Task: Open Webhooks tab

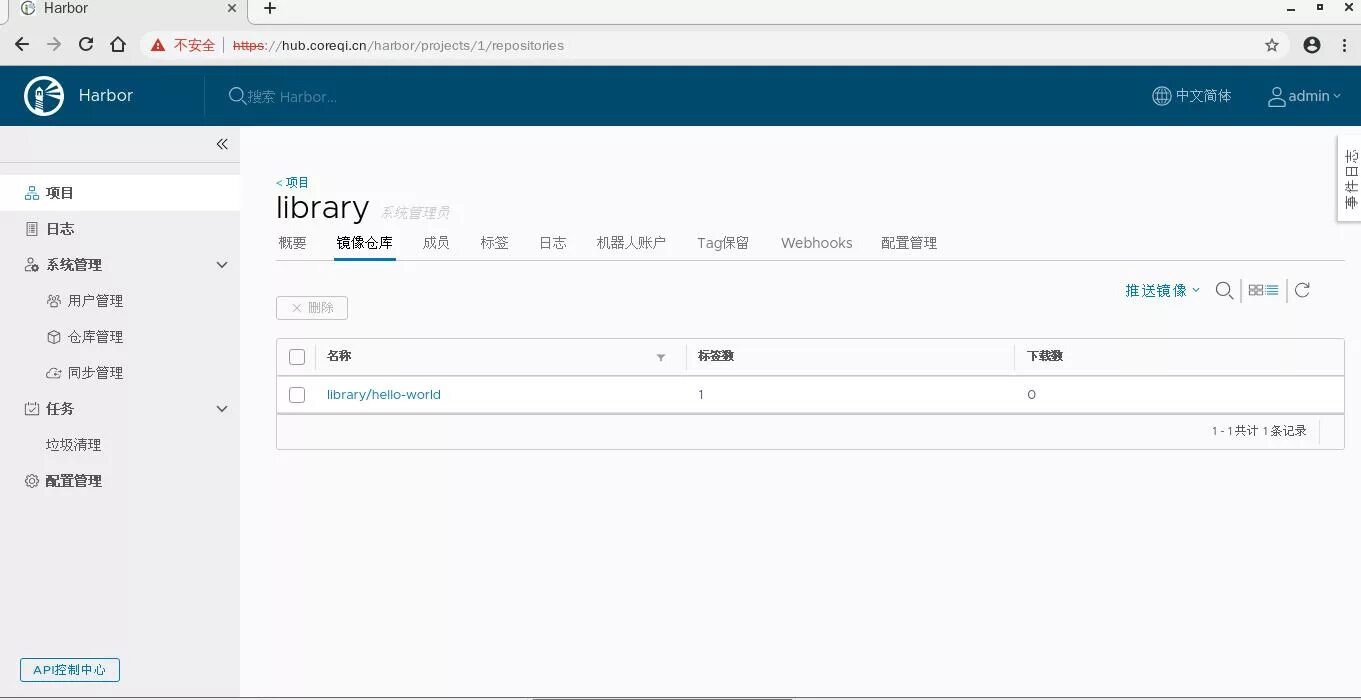Action: click(817, 243)
